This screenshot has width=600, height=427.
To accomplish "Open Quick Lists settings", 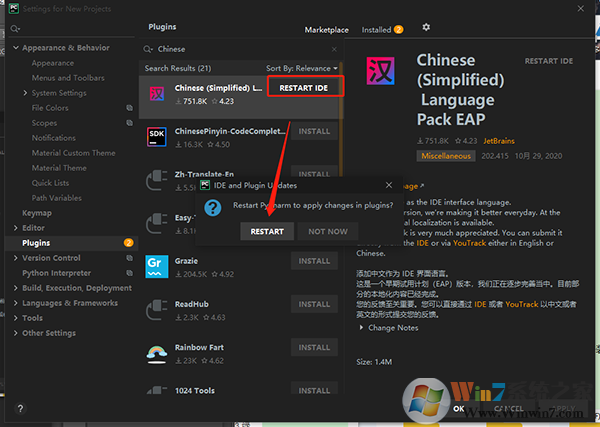I will click(51, 183).
